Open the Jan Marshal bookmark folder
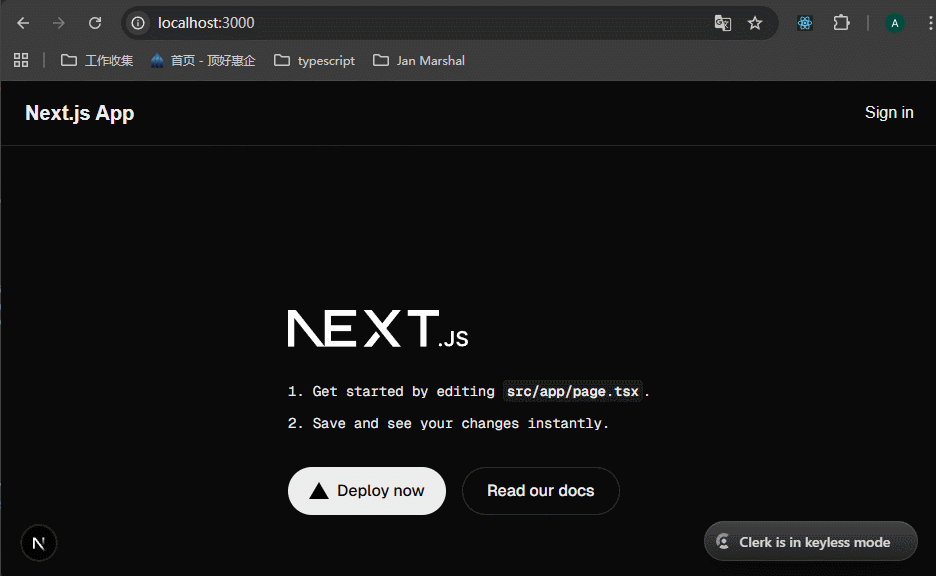The width and height of the screenshot is (936, 576). point(419,60)
